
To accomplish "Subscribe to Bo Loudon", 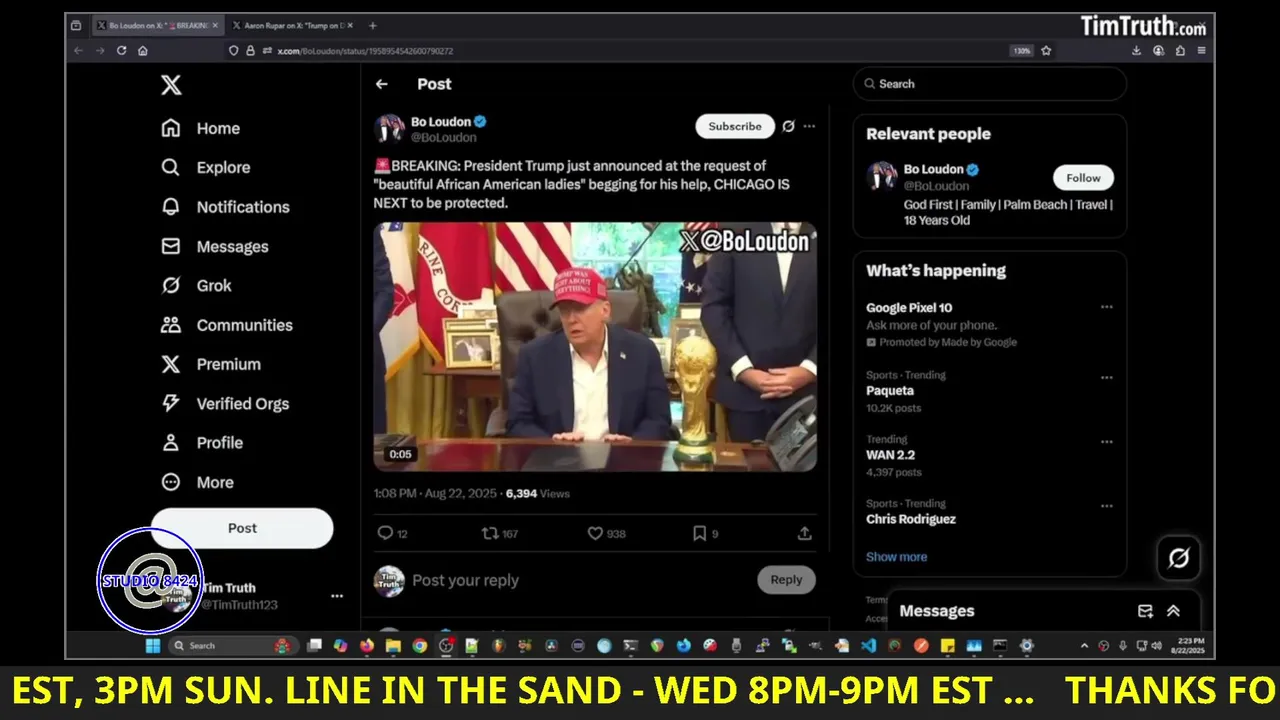I will point(735,126).
